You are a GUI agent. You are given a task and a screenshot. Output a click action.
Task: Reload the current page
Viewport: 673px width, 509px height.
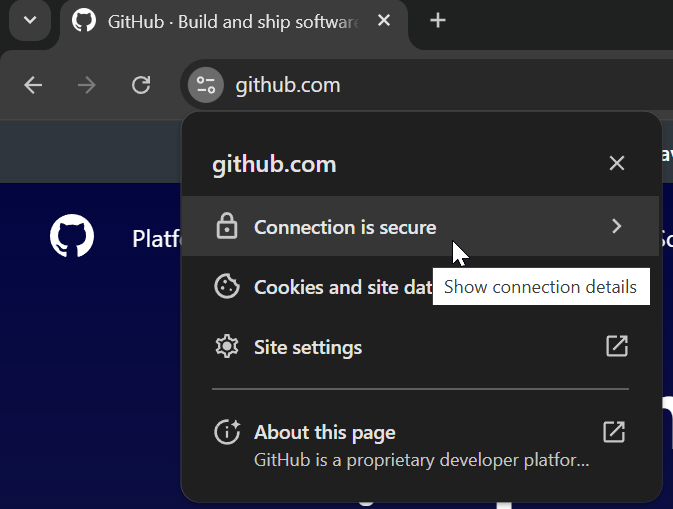click(x=141, y=85)
